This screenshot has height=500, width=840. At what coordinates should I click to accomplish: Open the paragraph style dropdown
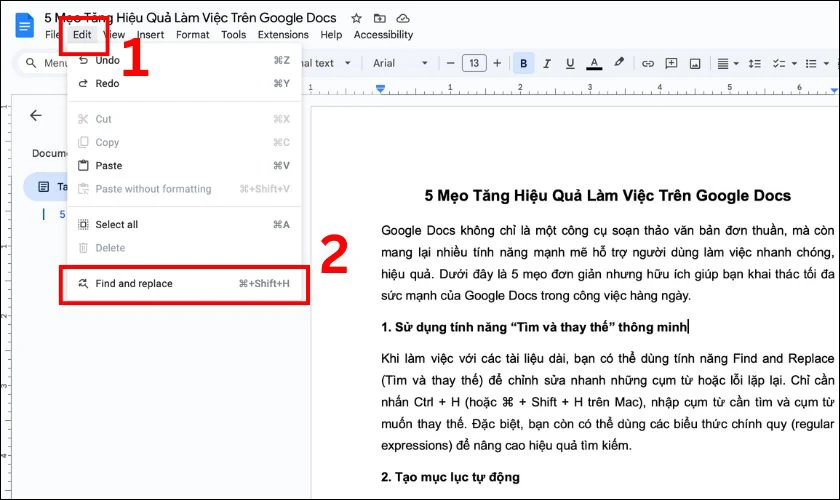(x=326, y=63)
